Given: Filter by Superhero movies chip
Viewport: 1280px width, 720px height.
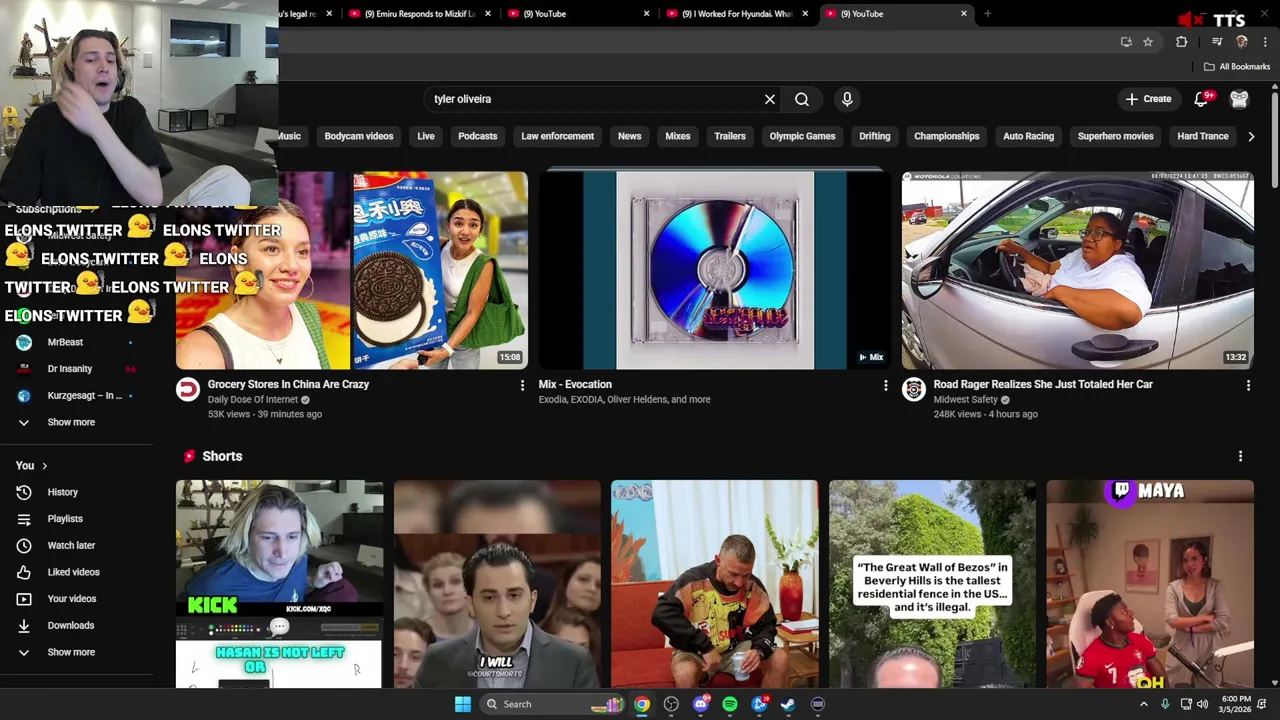Looking at the screenshot, I should pos(1116,136).
